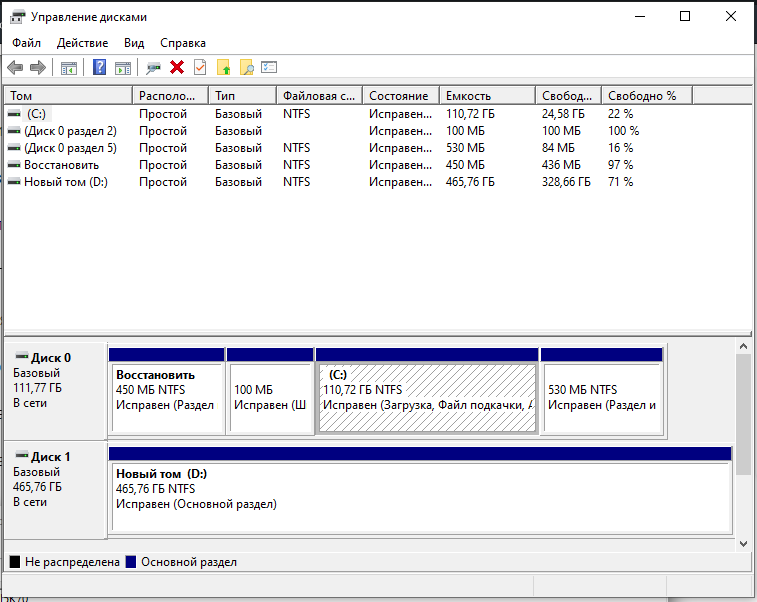Sort by Файловая система column header
The width and height of the screenshot is (757, 602).
(x=320, y=96)
